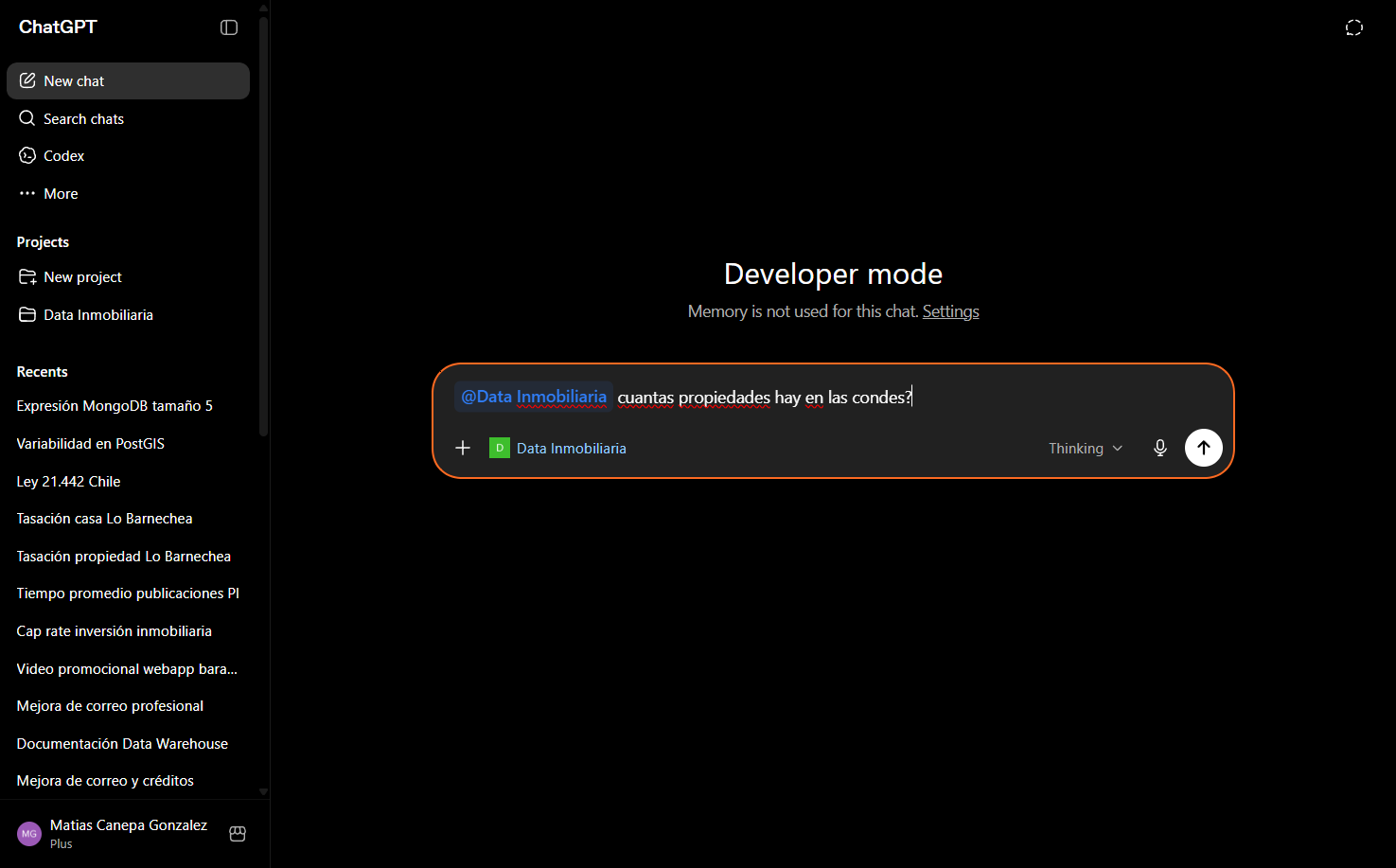The image size is (1396, 868).
Task: Click the Data Inmobiliaria folder icon
Action: point(27,314)
